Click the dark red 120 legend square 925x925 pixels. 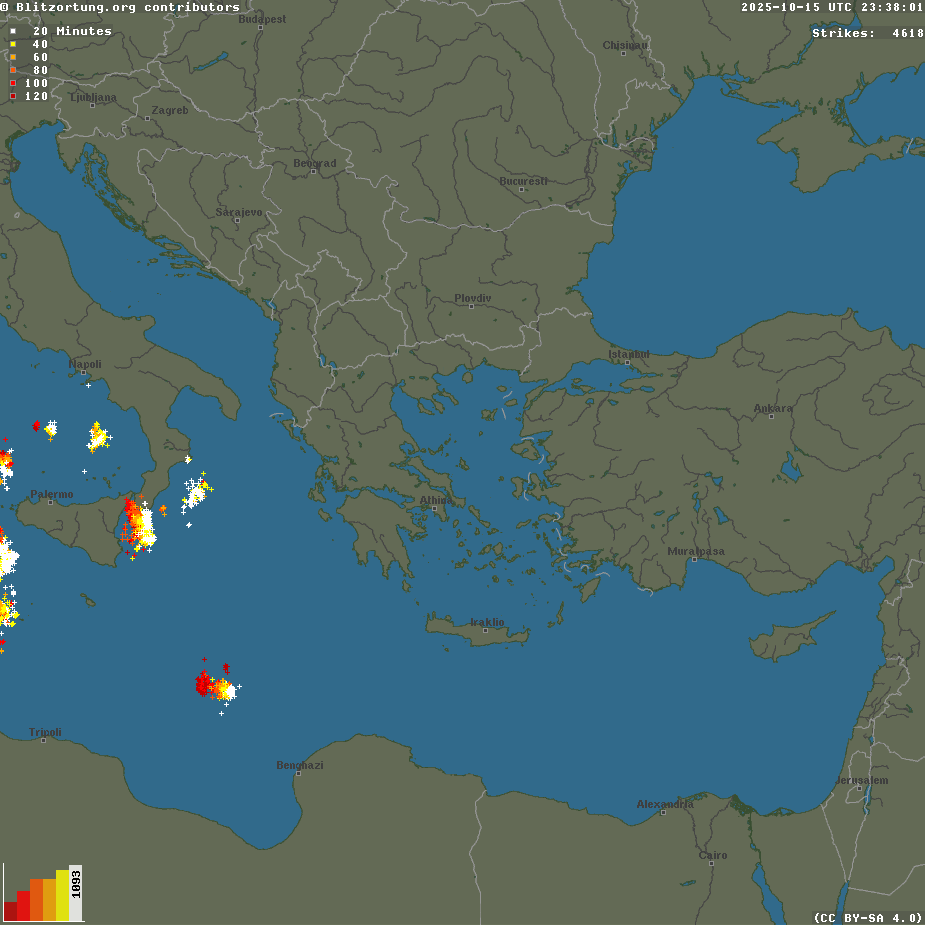(13, 96)
